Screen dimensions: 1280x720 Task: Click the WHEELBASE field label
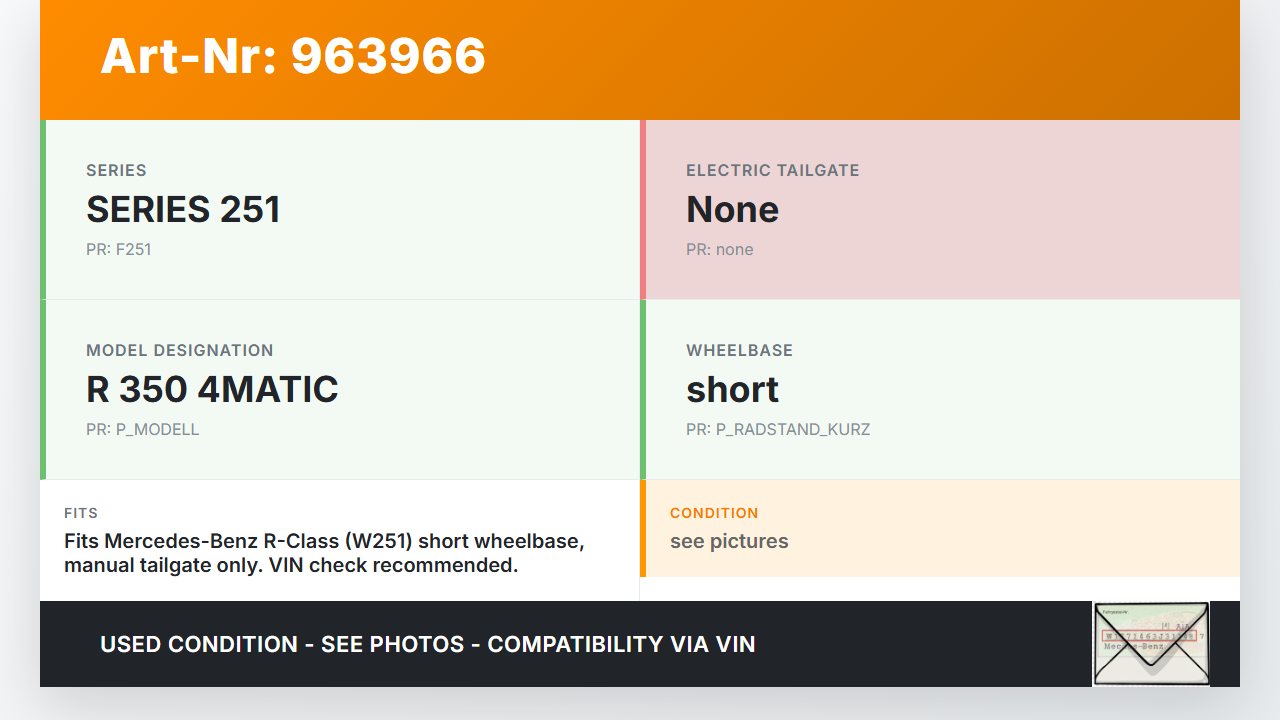click(x=739, y=350)
